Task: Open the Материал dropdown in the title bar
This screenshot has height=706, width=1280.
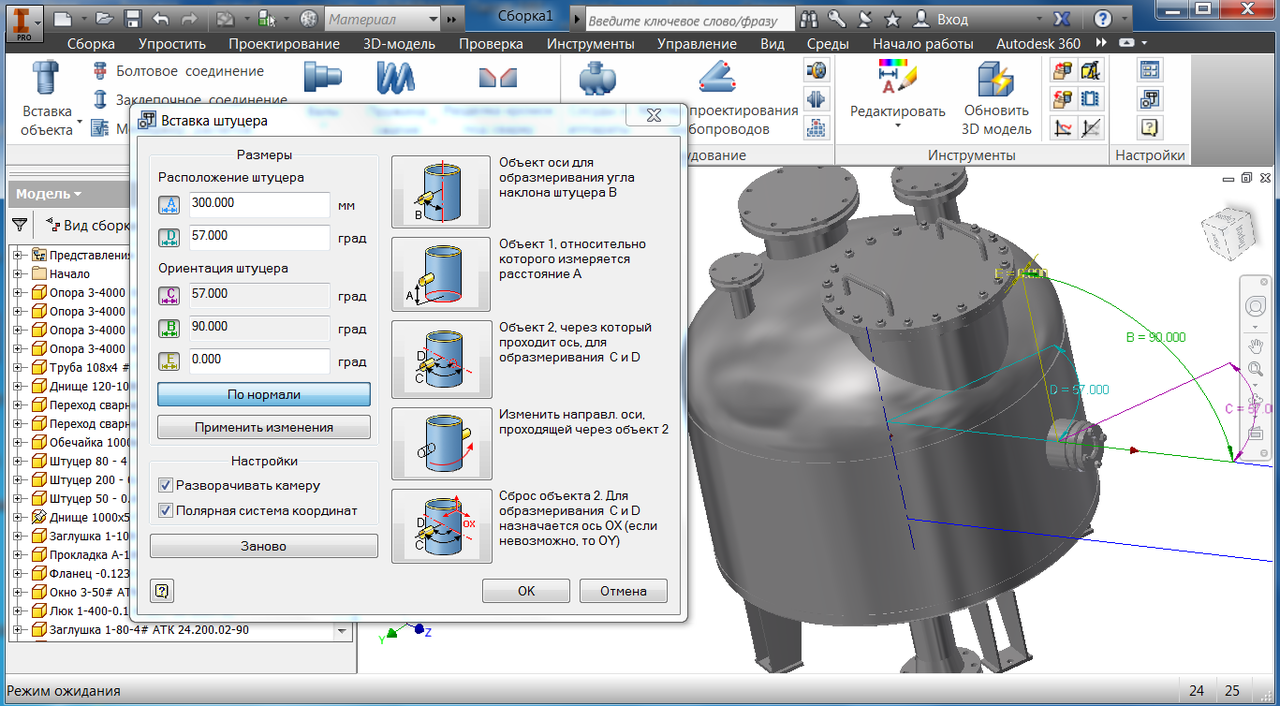Action: click(383, 18)
